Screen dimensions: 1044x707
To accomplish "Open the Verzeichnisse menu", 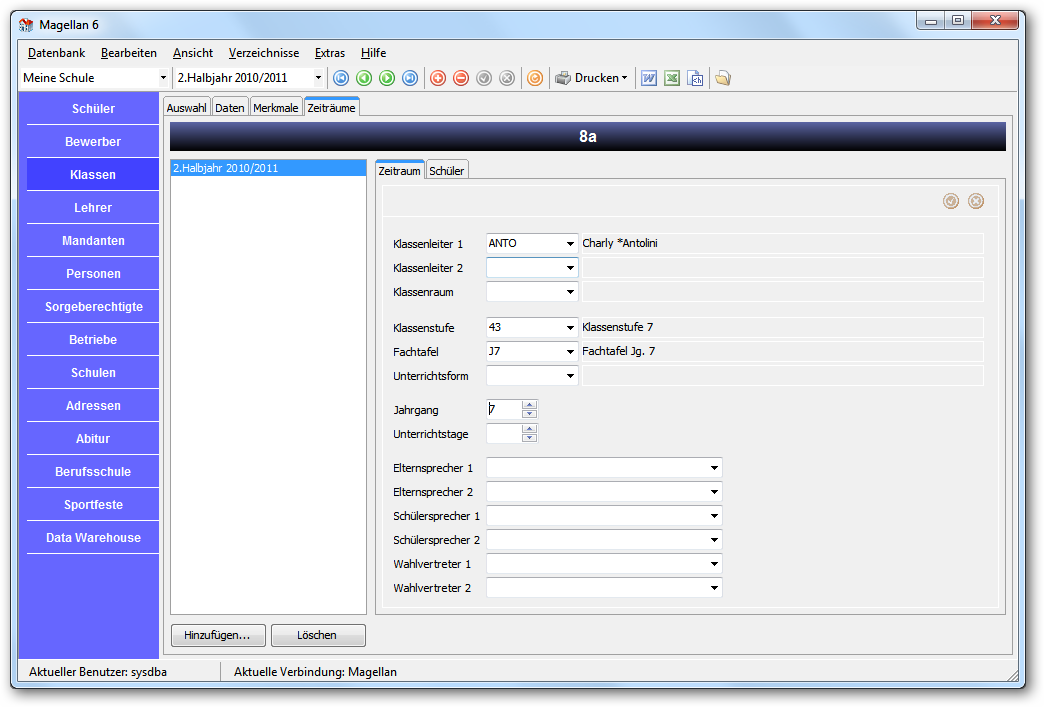I will 264,53.
